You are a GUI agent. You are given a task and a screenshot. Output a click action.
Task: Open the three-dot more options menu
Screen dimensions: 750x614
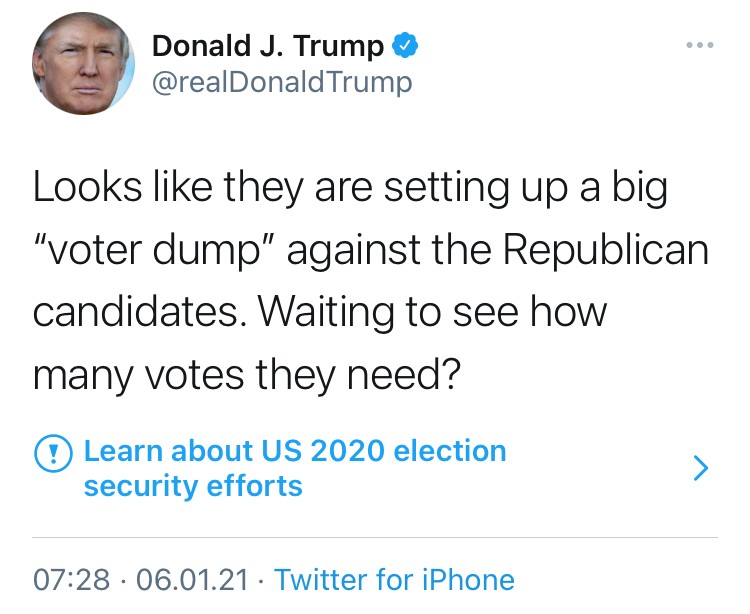pos(700,47)
